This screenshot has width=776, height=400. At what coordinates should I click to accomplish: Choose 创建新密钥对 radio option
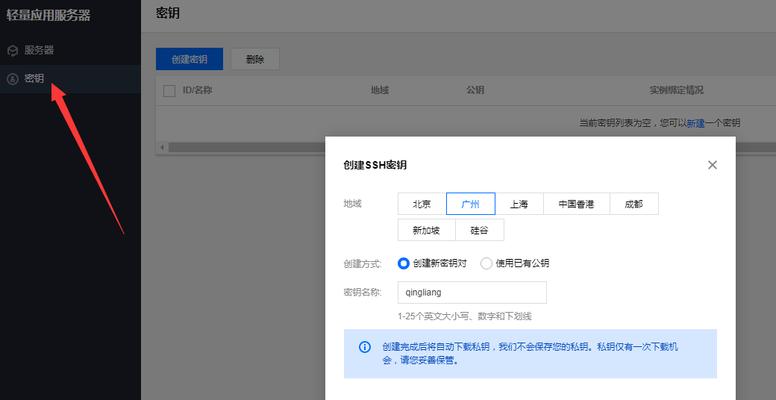point(403,263)
